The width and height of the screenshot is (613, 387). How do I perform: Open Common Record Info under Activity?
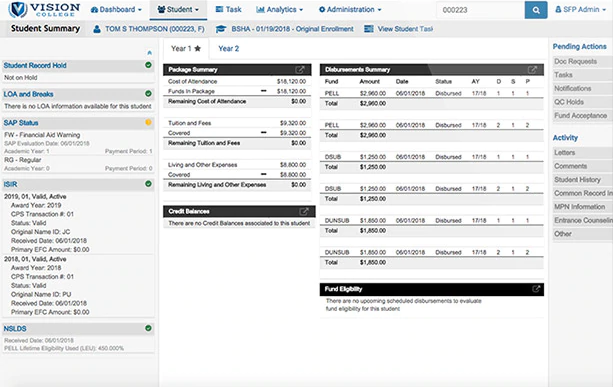pyautogui.click(x=583, y=193)
